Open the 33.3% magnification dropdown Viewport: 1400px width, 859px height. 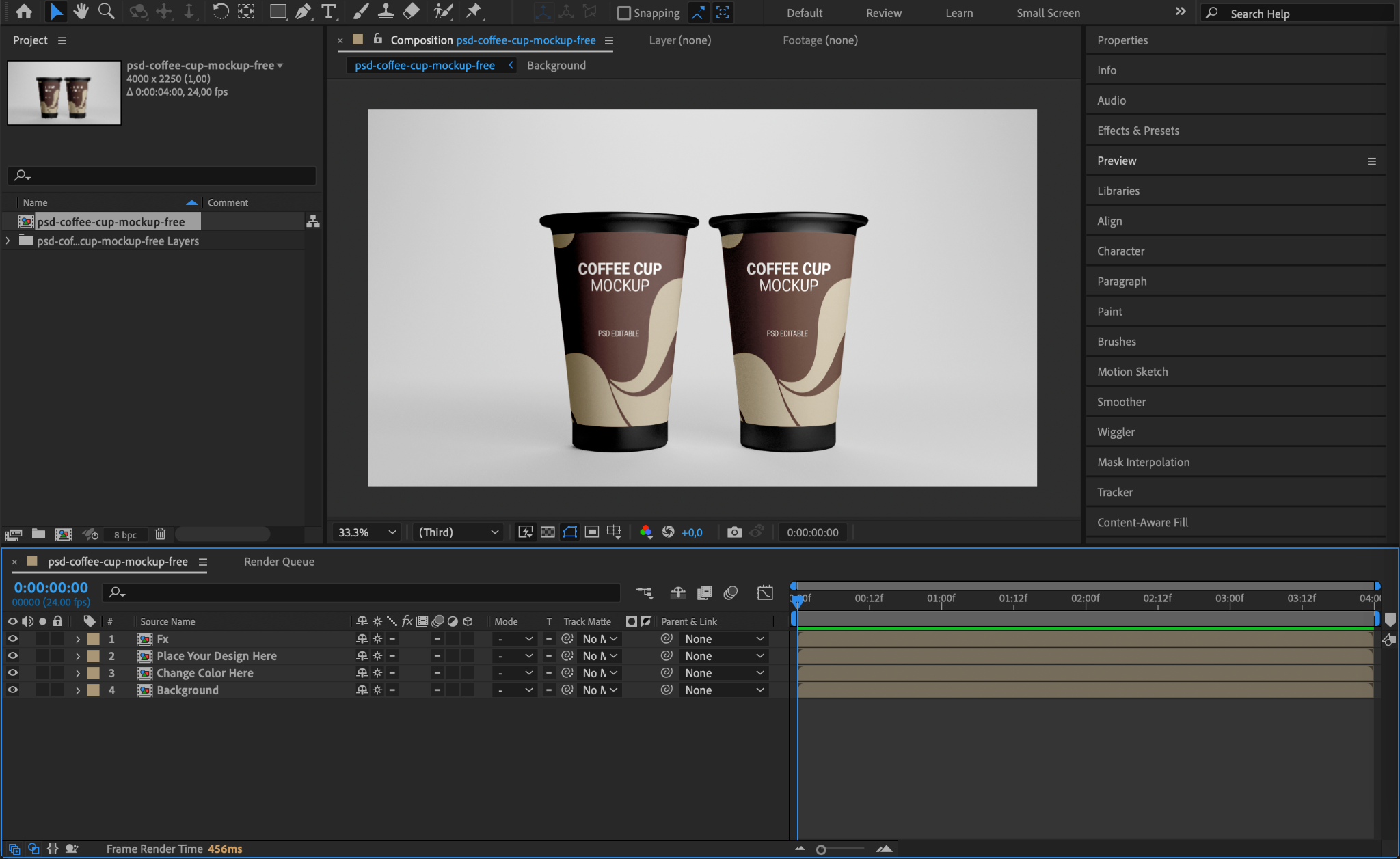(x=367, y=532)
